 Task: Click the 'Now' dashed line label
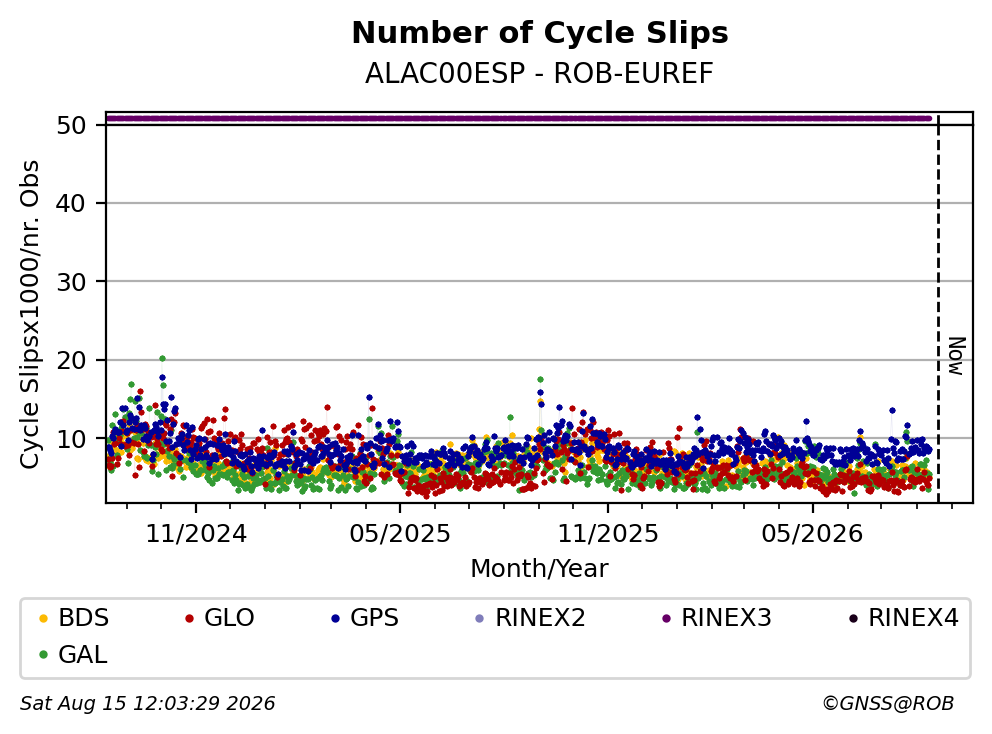coord(957,356)
